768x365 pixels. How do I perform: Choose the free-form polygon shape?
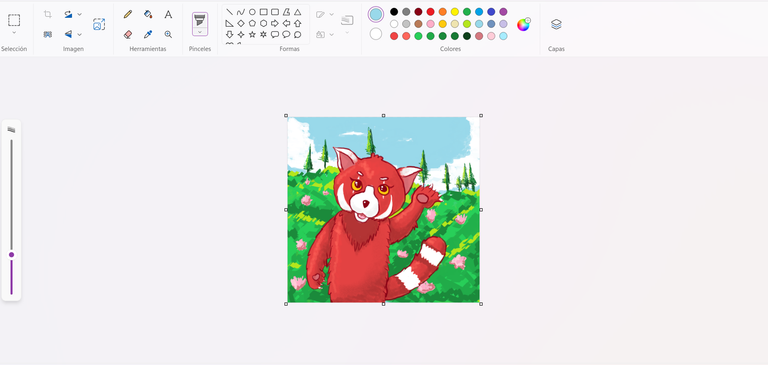[x=286, y=12]
